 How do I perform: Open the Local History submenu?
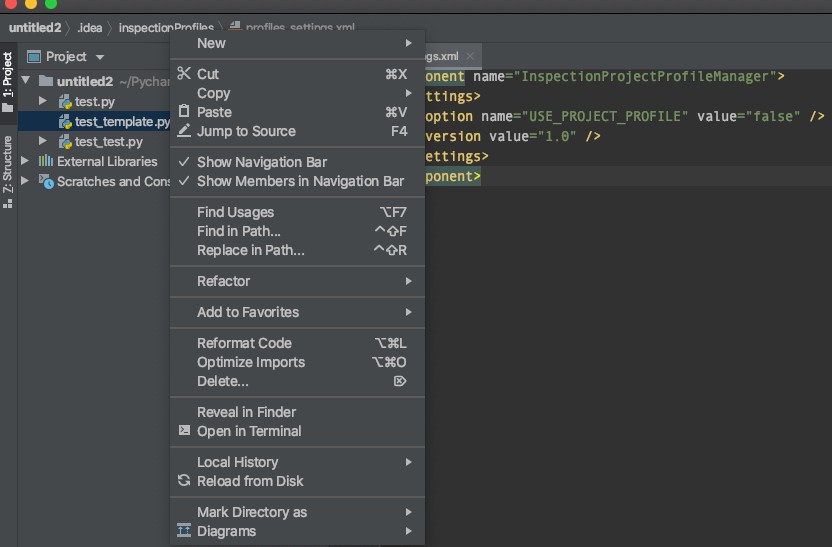(297, 462)
